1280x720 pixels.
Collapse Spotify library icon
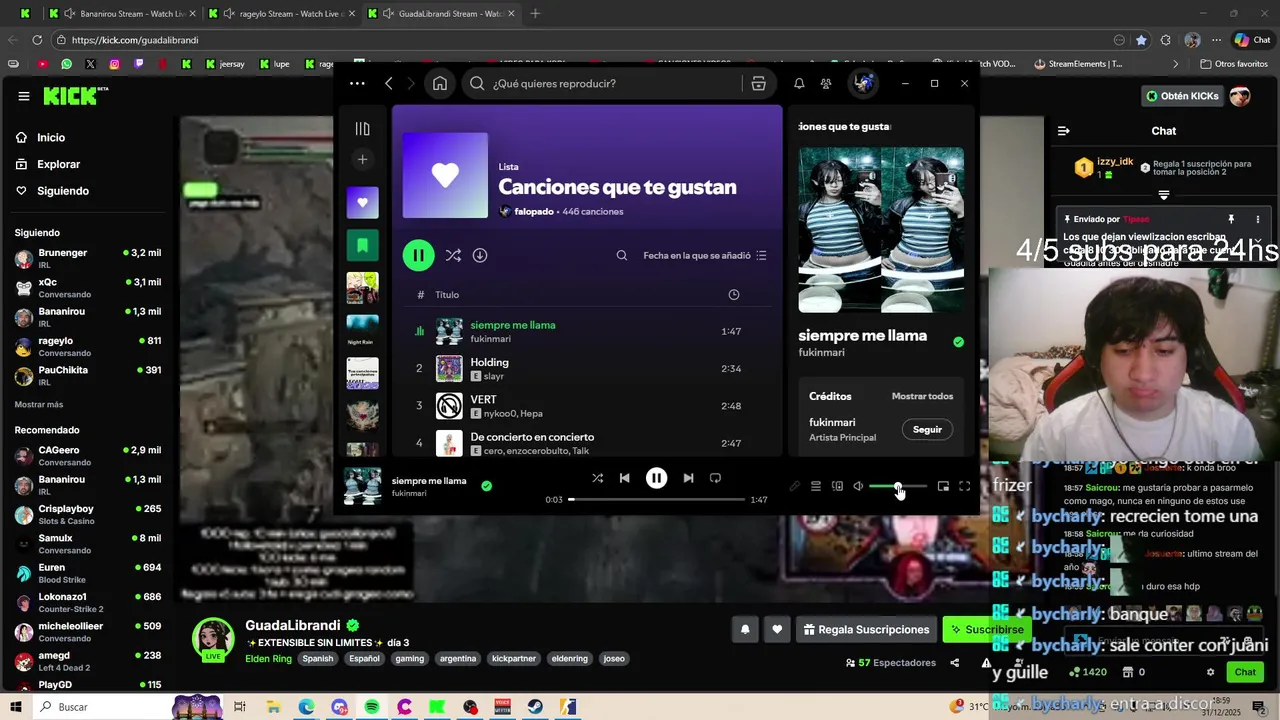(362, 129)
